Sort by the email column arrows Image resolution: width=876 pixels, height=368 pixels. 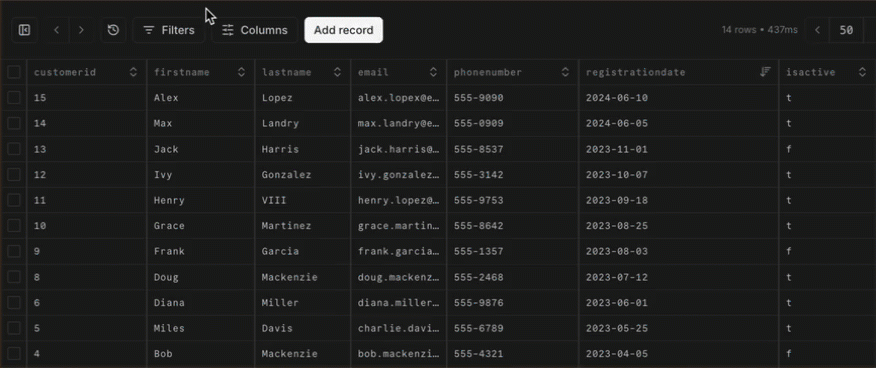pyautogui.click(x=434, y=72)
